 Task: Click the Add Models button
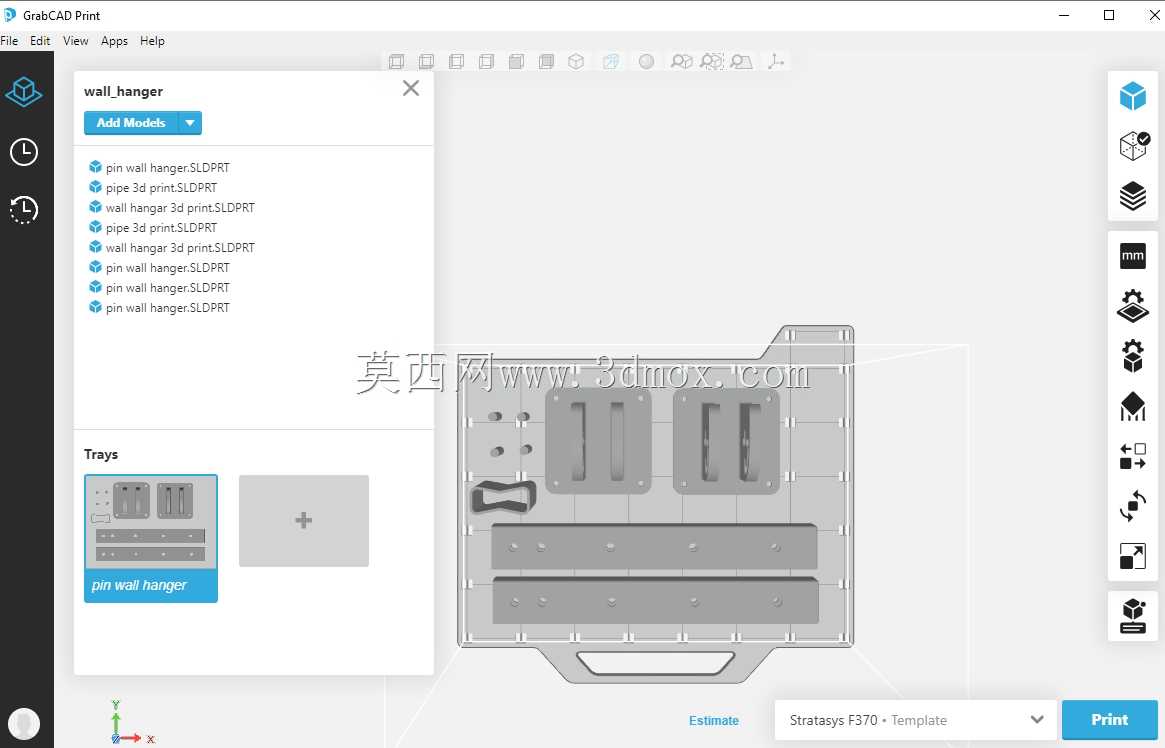(131, 123)
